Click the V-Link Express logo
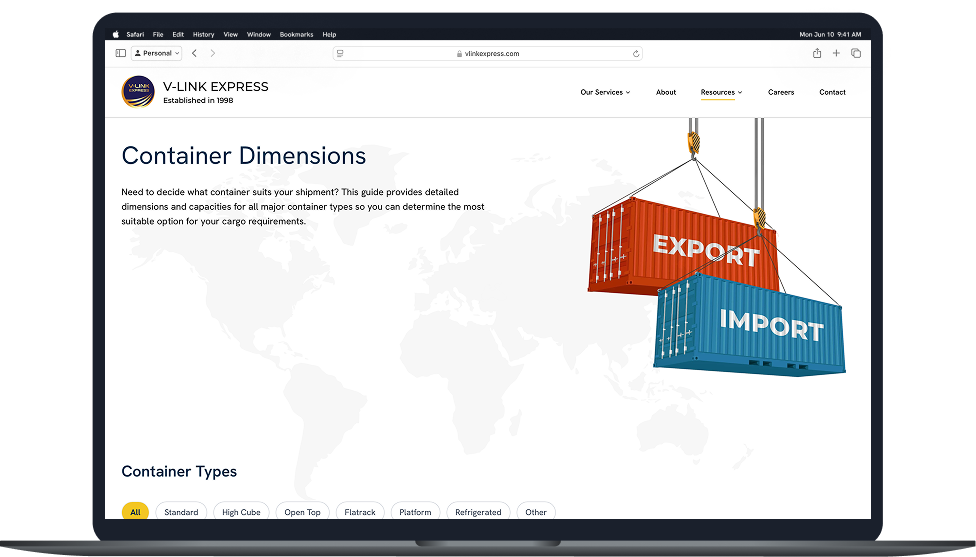 click(x=138, y=92)
